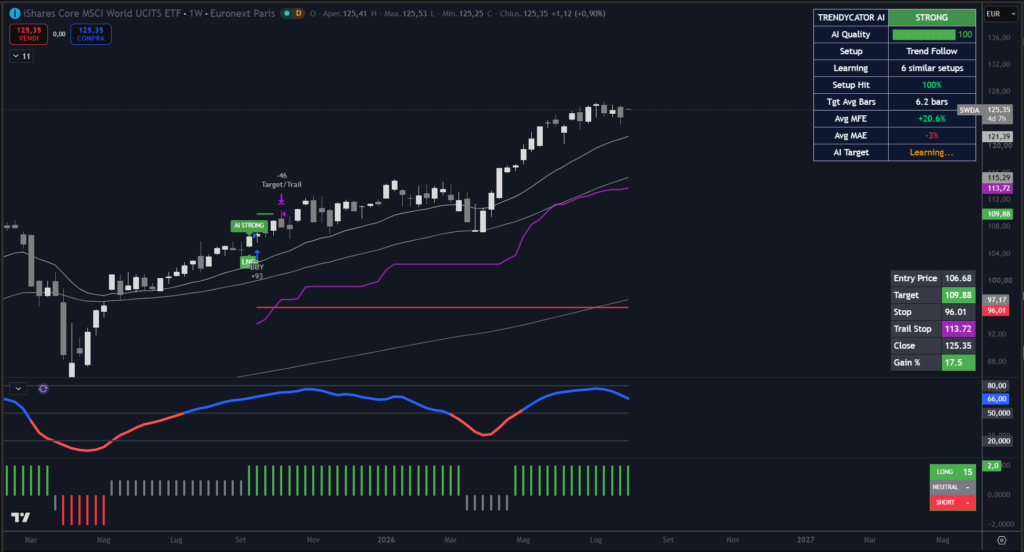Click the blue BUY arrow on the chart
This screenshot has width=1024, height=552.
[x=257, y=255]
